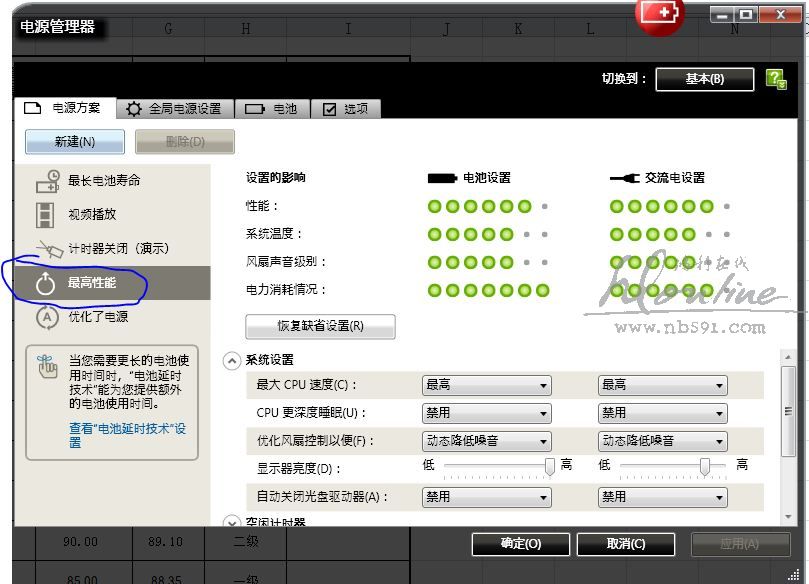
Task: Click the red battery status icon
Action: (660, 14)
